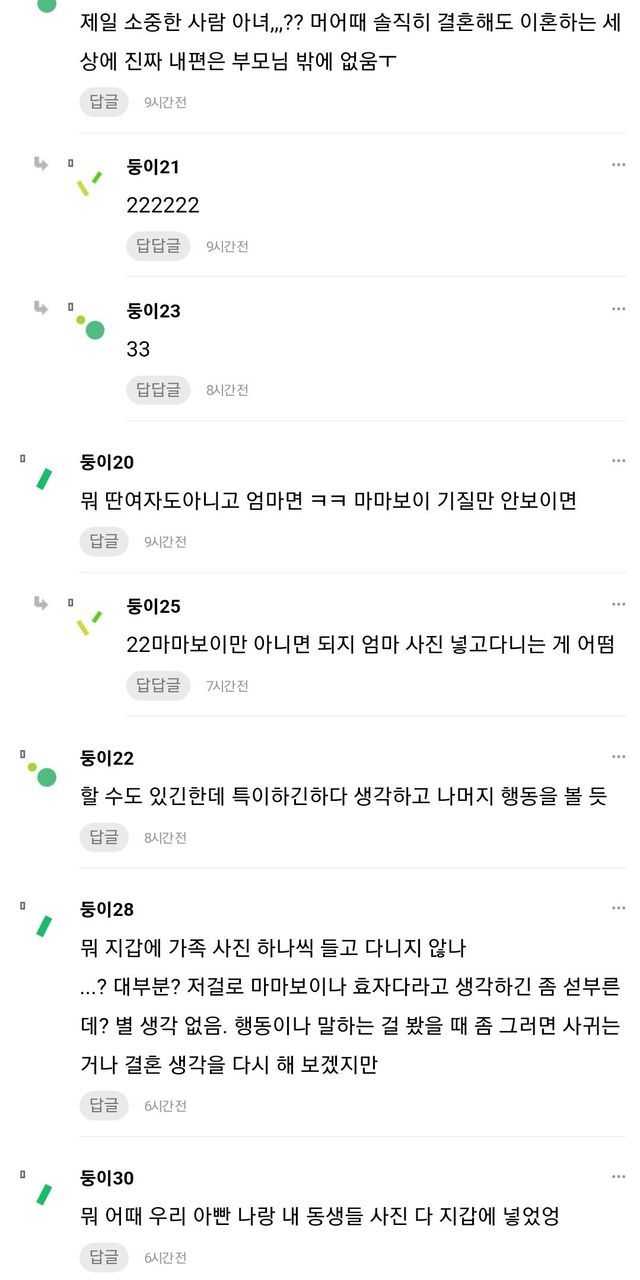Open more options for 둥이25 comment
The height and width of the screenshot is (1280, 640).
(618, 605)
